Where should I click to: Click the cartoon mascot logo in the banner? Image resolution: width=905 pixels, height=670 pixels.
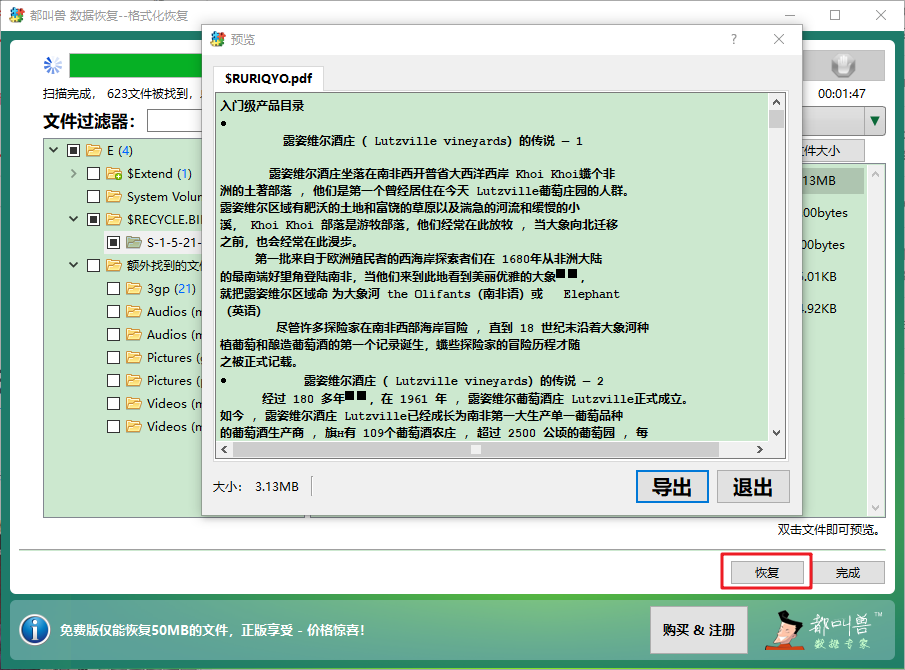(x=784, y=630)
